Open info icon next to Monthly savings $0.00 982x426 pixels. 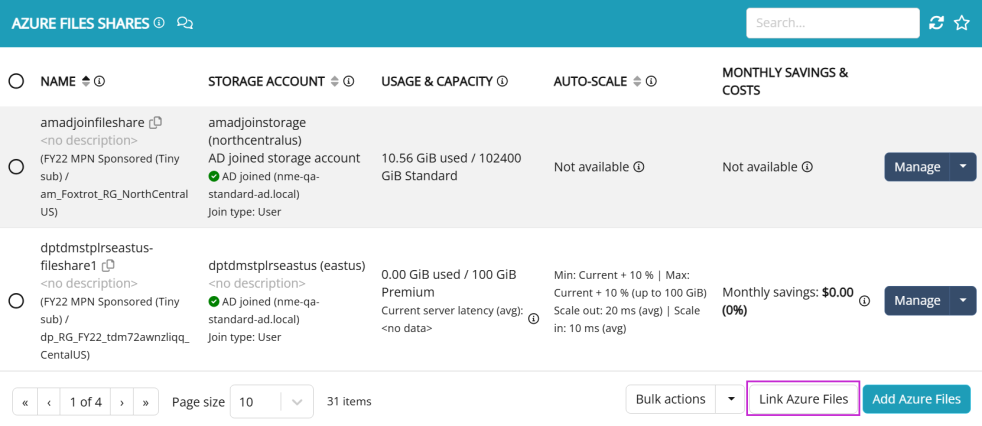864,301
